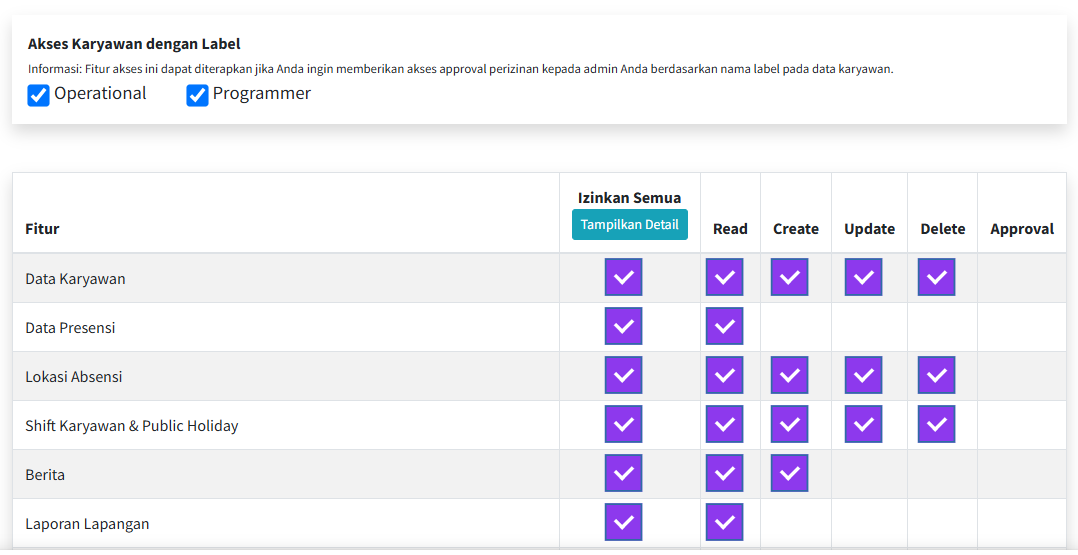Toggle Update permission for Data Karyawan
The height and width of the screenshot is (555, 1078).
863,277
